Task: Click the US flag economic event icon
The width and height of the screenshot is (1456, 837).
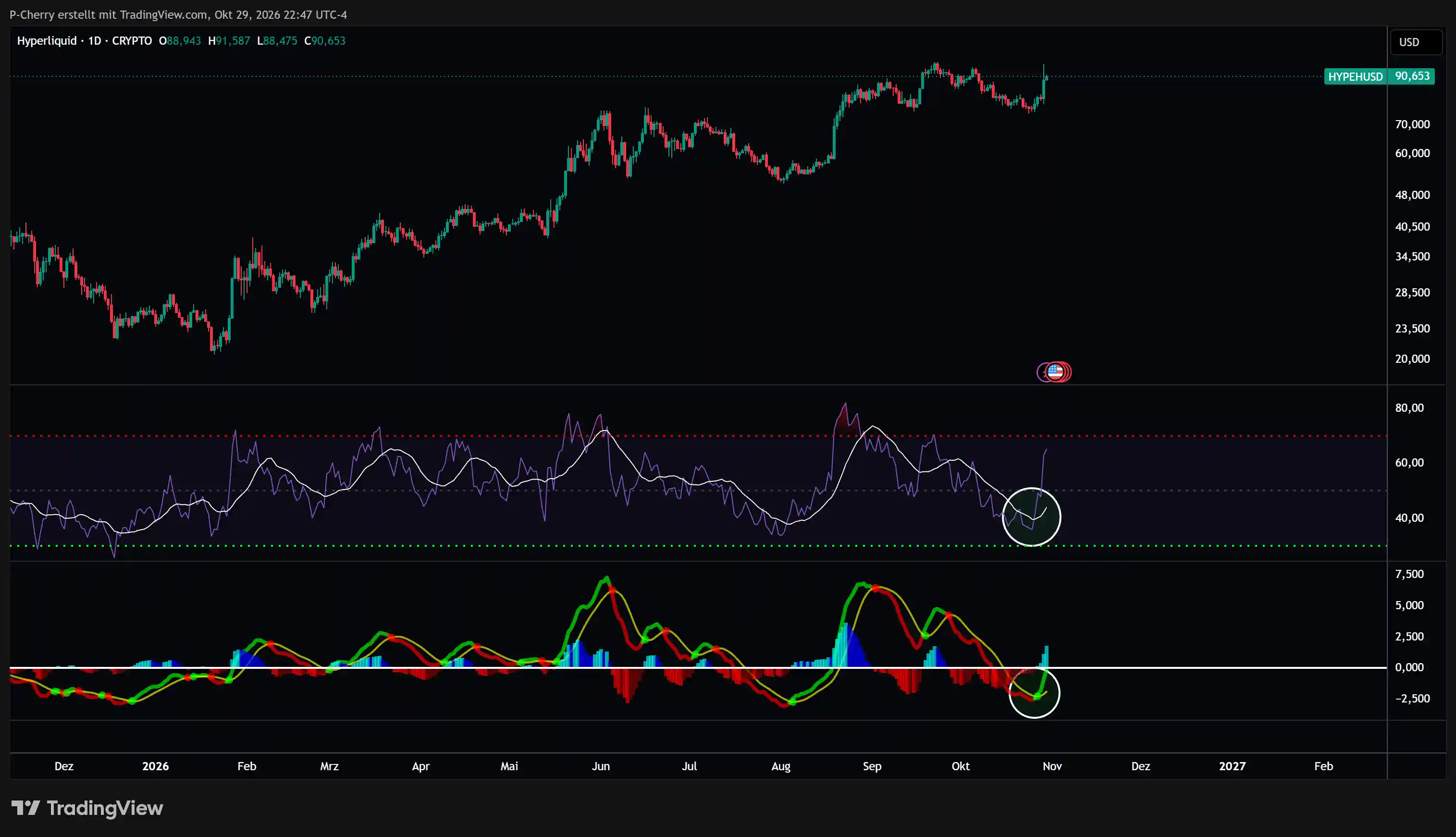Action: coord(1055,372)
